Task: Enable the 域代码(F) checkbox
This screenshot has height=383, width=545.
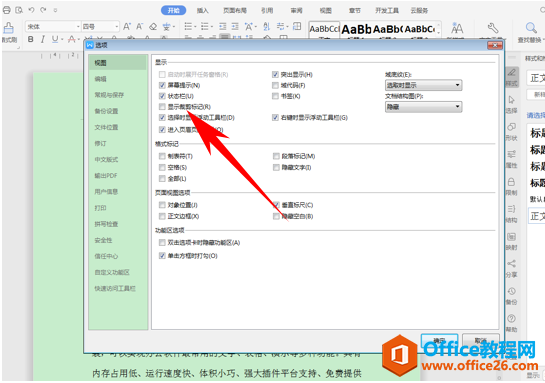Action: point(275,85)
